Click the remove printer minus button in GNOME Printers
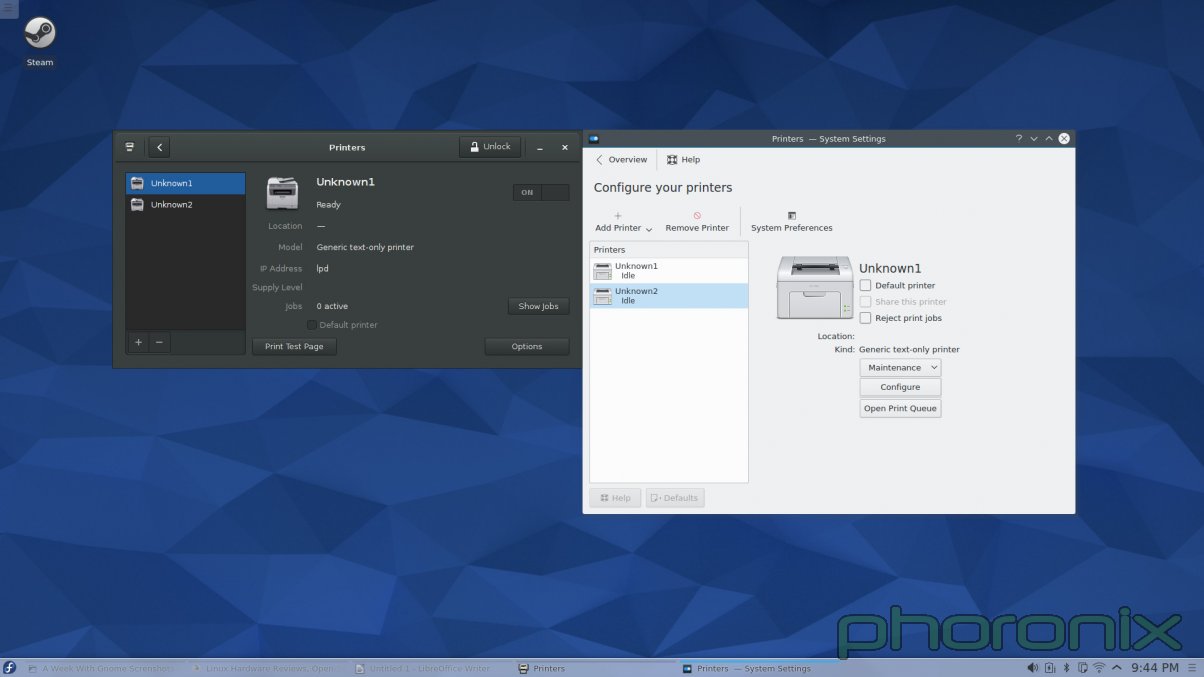The width and height of the screenshot is (1204, 677). 156,342
